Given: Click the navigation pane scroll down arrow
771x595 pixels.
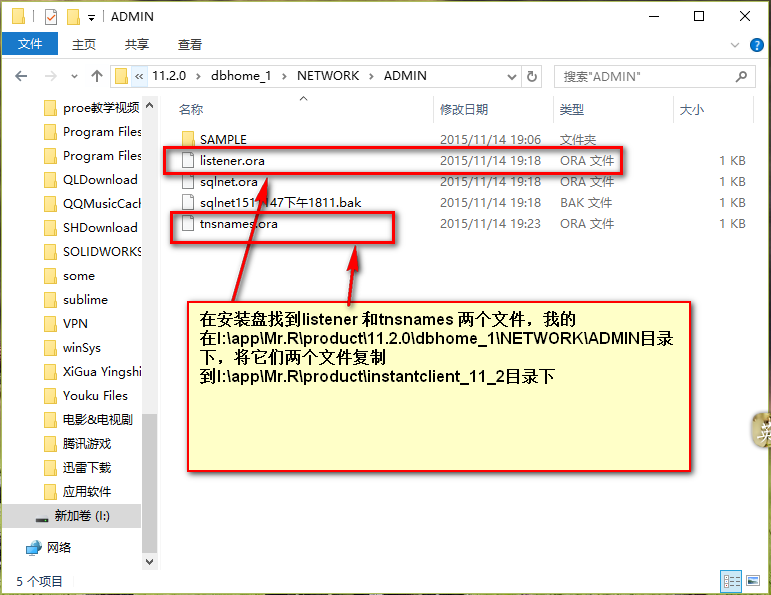Looking at the screenshot, I should [149, 562].
